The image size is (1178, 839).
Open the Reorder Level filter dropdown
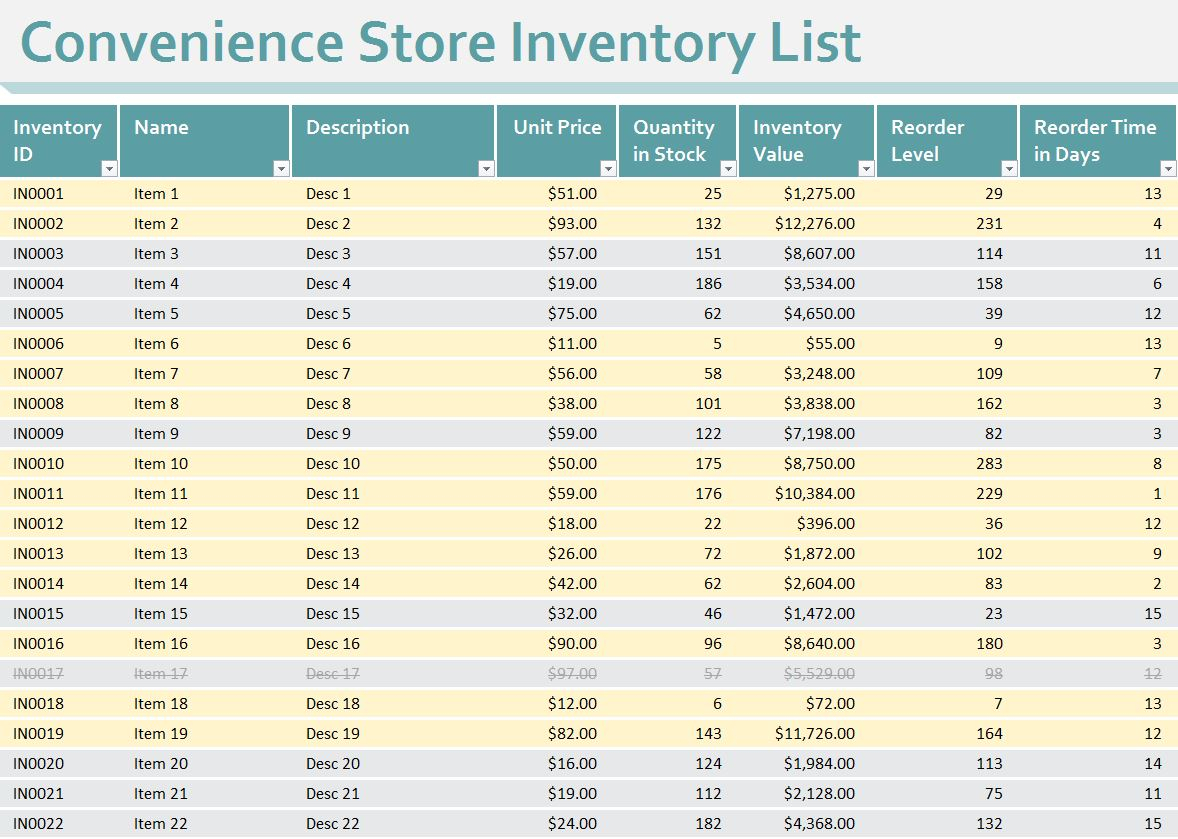1009,169
